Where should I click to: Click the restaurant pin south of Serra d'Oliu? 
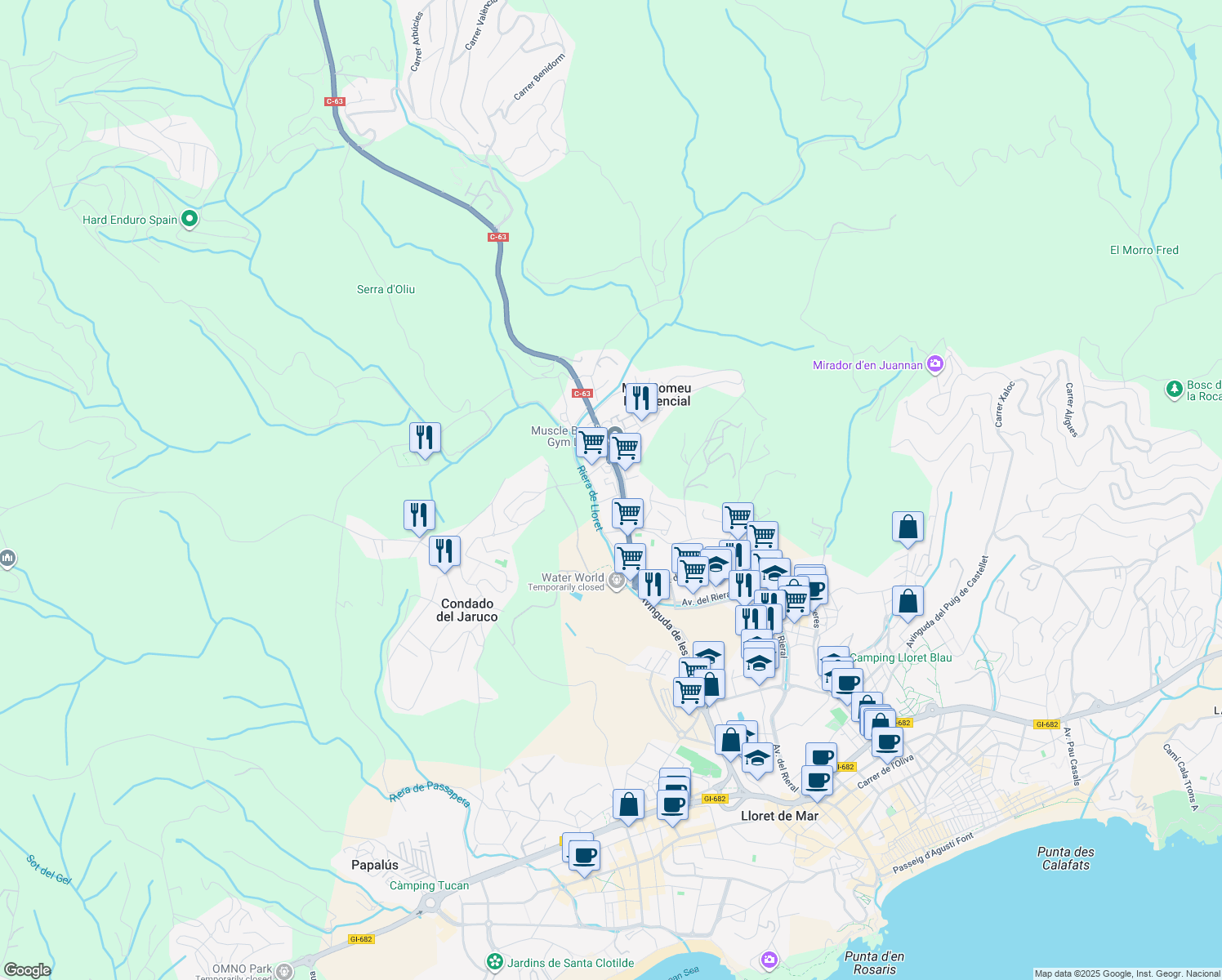(x=425, y=439)
